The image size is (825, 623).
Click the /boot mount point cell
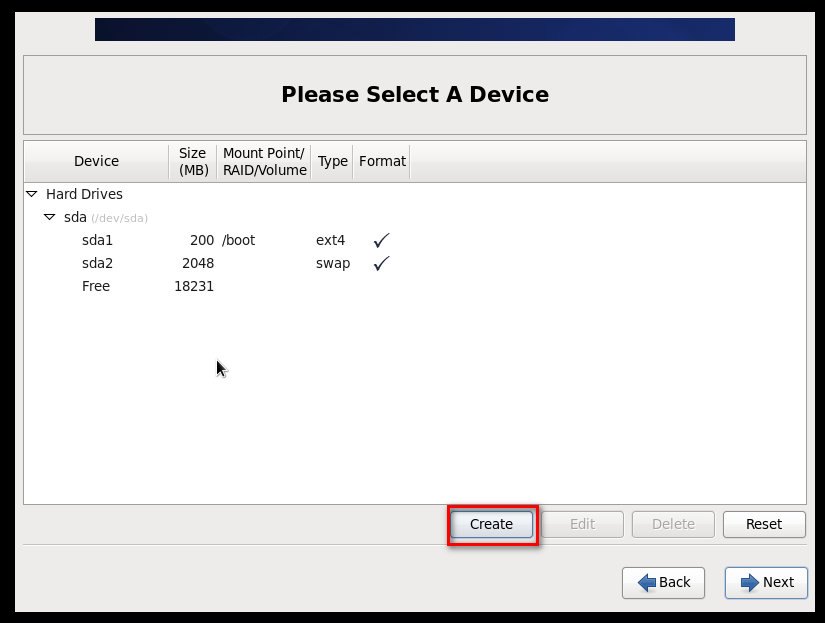click(x=238, y=240)
